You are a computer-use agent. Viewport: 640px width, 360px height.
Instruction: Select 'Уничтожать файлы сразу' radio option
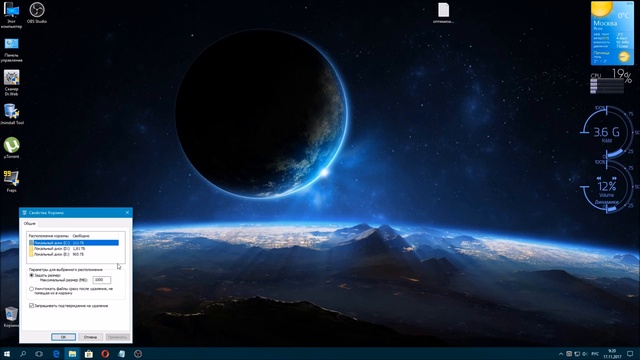click(x=32, y=289)
